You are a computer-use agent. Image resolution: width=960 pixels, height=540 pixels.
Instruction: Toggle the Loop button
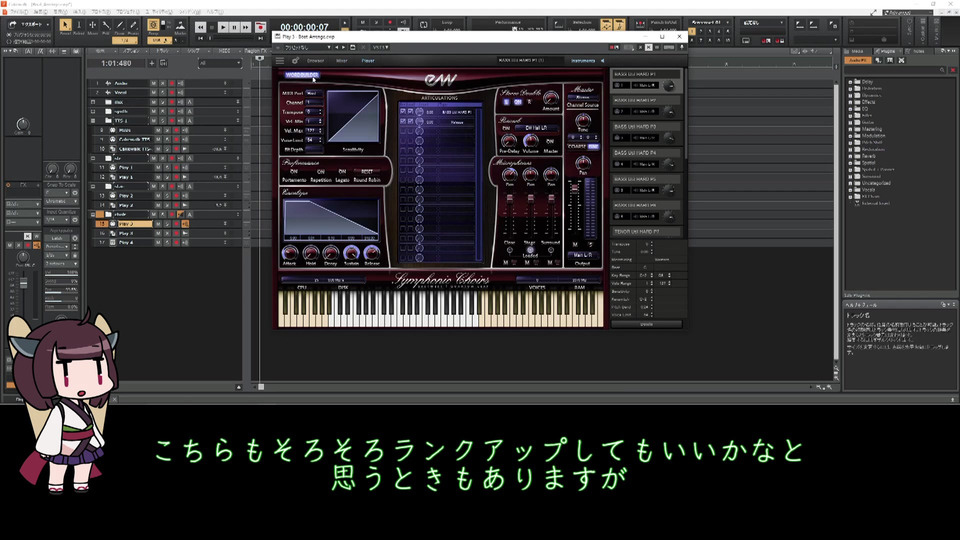(x=423, y=24)
